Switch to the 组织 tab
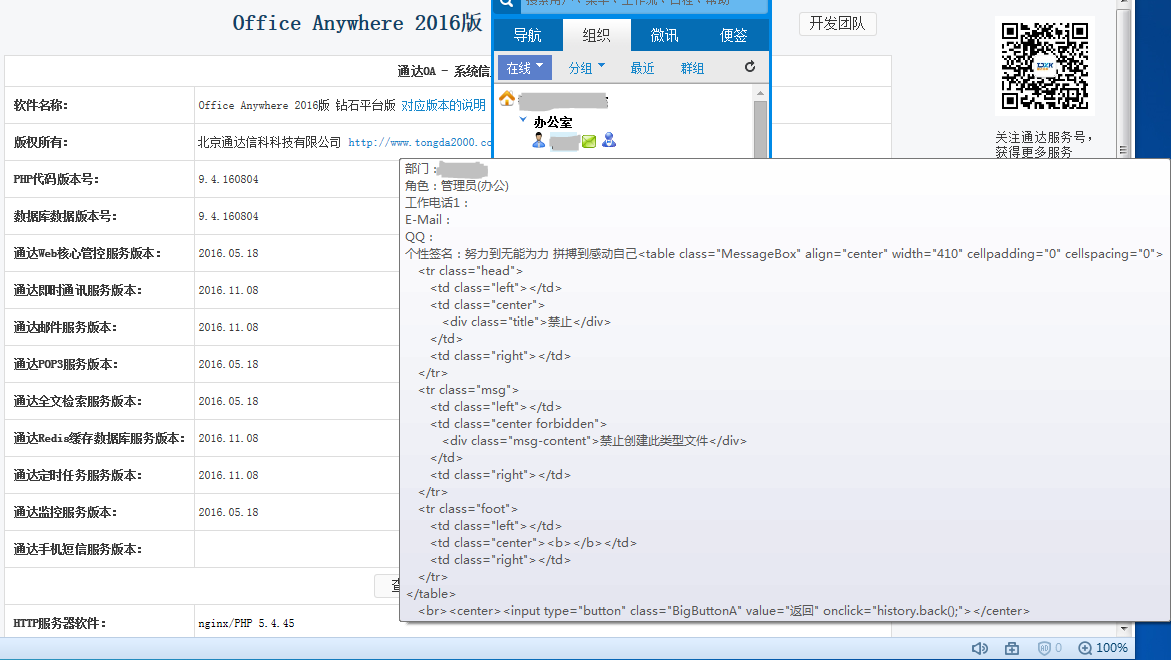Screen dimensions: 1171x660 click(596, 35)
